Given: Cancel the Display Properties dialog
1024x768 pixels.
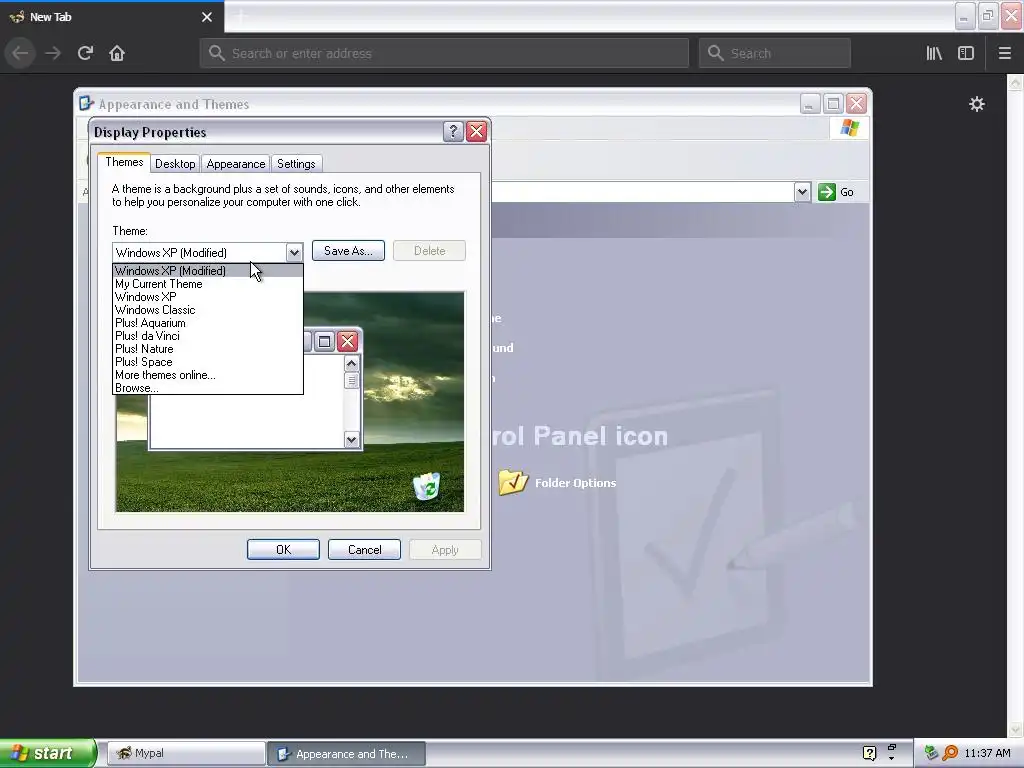Looking at the screenshot, I should tap(364, 549).
